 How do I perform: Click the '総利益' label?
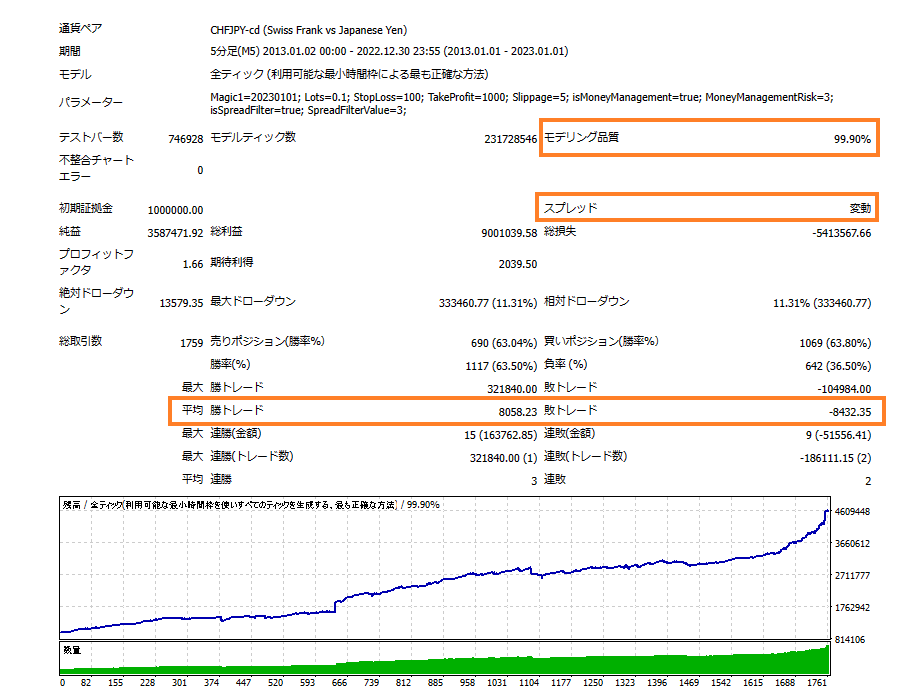click(226, 231)
